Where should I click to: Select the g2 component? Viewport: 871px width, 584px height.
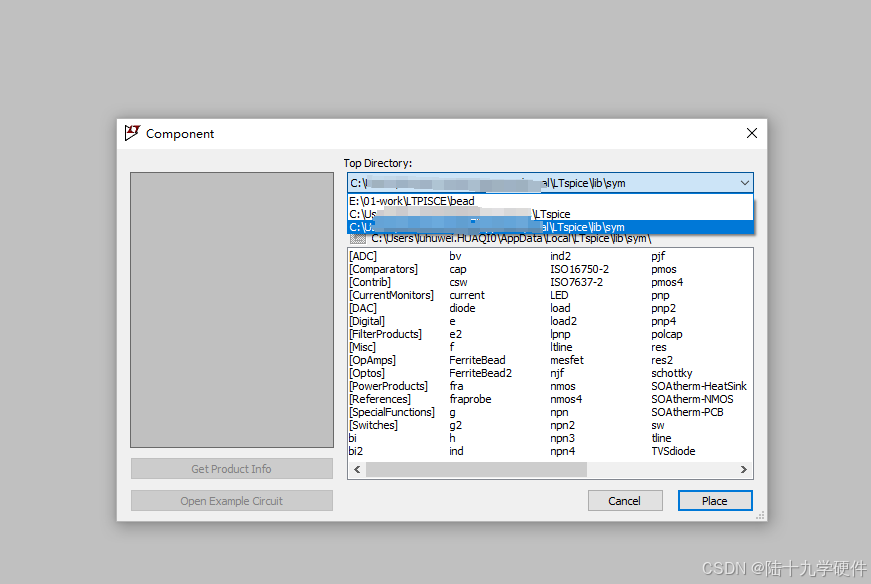[x=455, y=425]
